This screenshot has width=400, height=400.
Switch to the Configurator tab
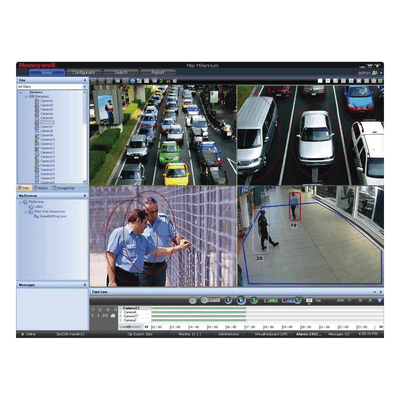(84, 72)
